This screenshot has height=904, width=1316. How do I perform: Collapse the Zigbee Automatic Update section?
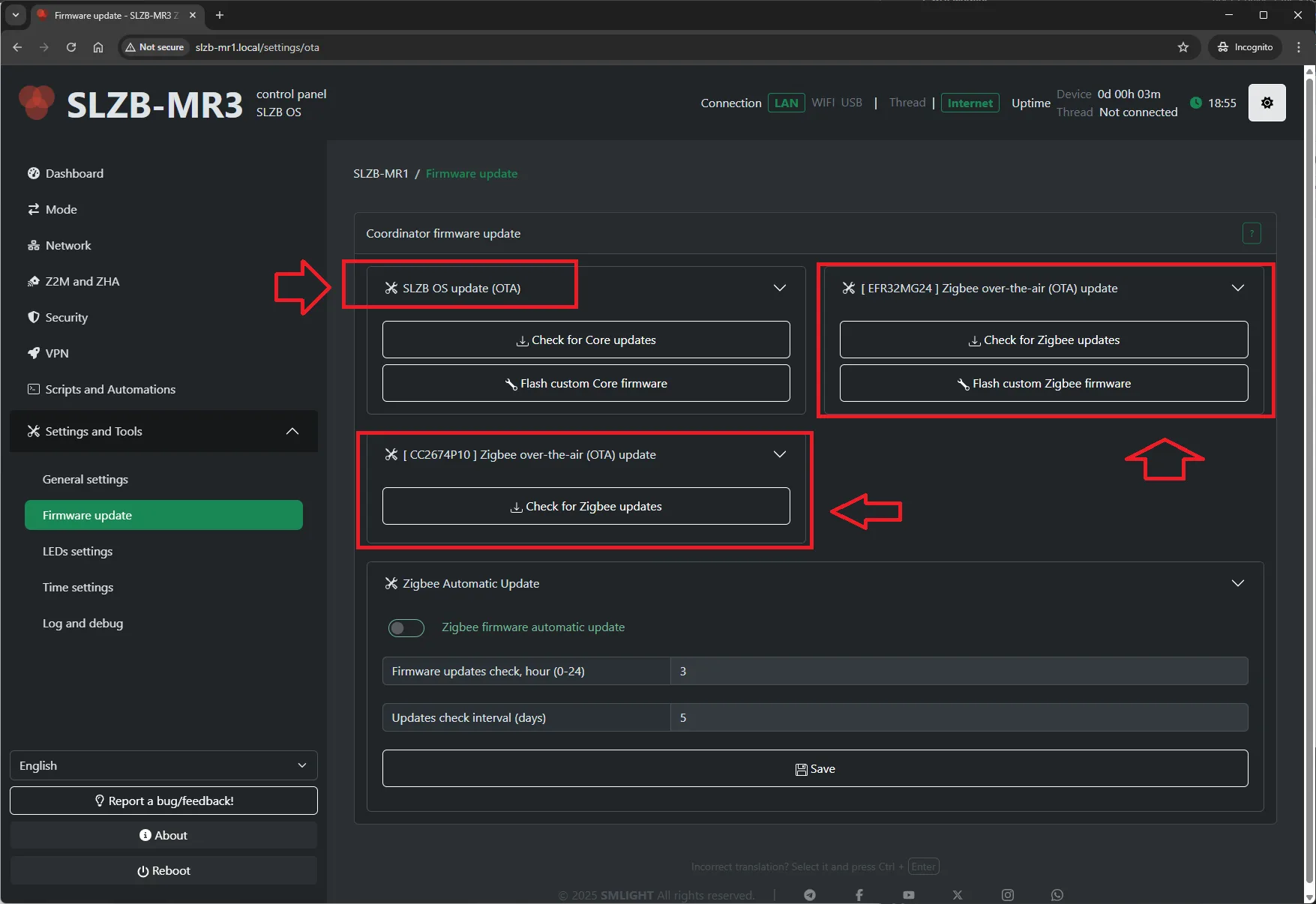click(1237, 584)
